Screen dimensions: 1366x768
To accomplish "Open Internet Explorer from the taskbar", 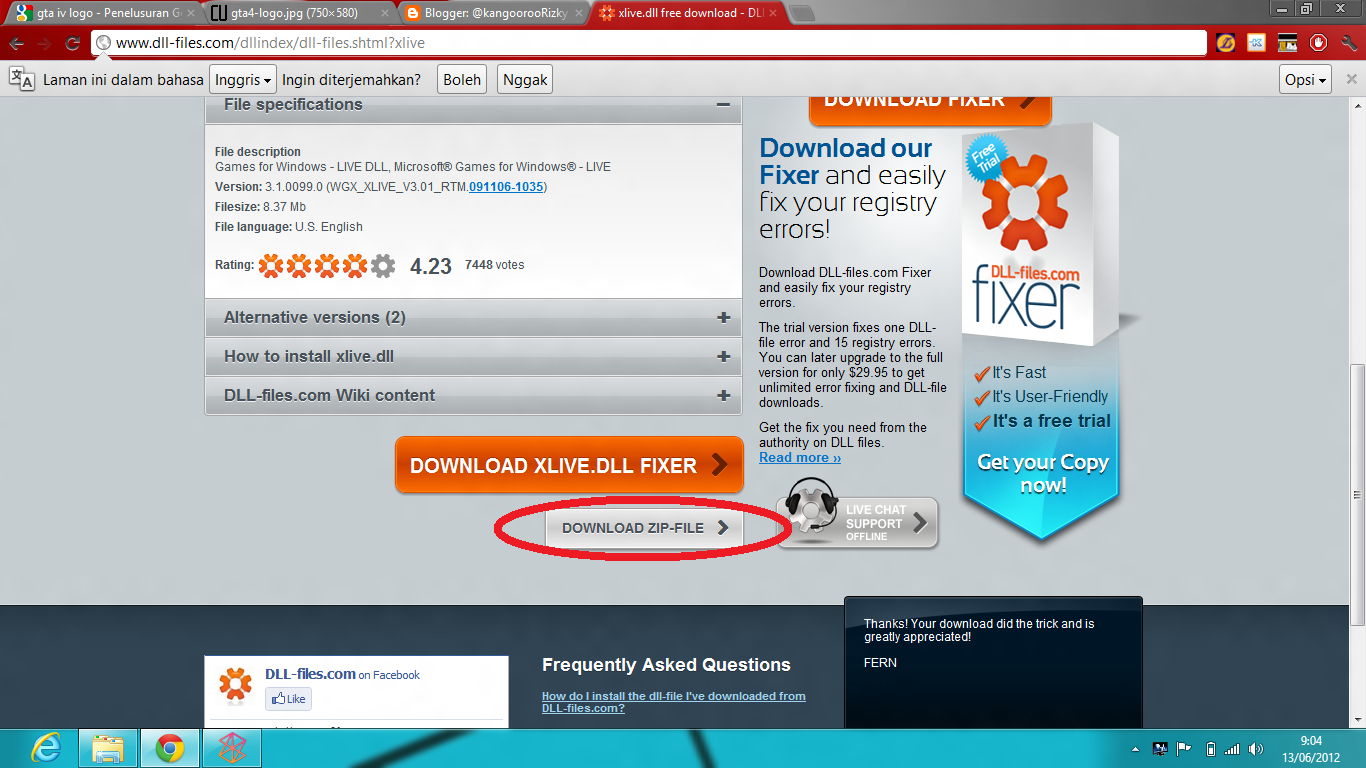I will 45,747.
